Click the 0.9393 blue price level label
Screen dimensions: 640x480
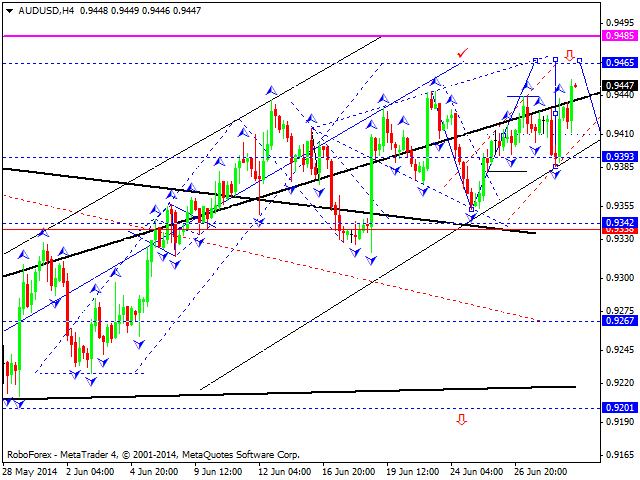tap(620, 156)
